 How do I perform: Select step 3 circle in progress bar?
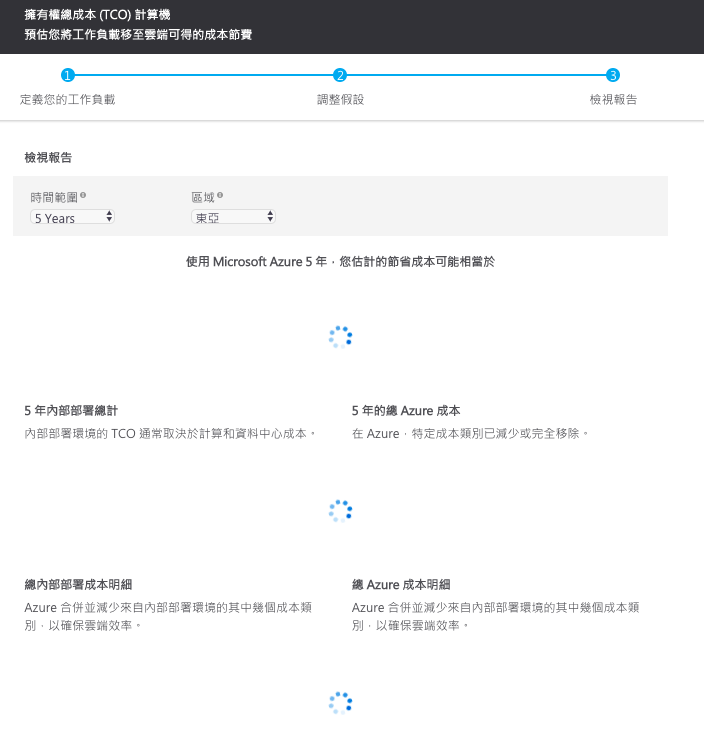(x=613, y=75)
